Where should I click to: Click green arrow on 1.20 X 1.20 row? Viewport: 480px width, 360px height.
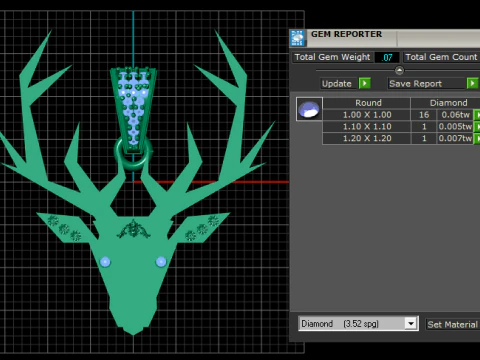point(477,138)
